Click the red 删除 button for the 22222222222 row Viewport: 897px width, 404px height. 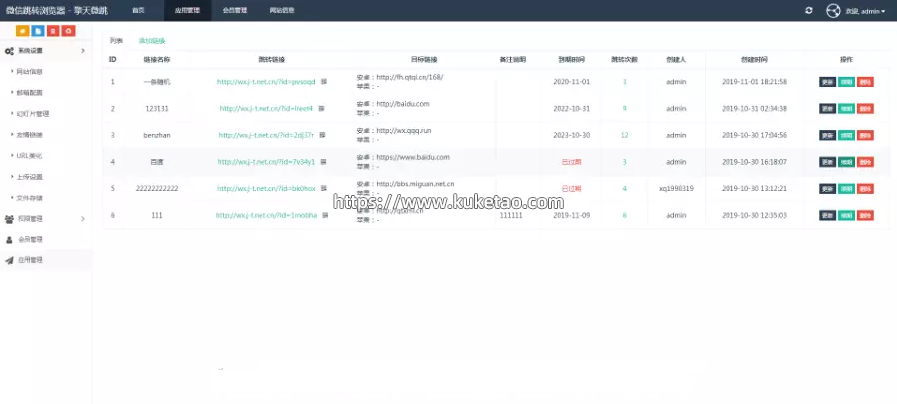(x=865, y=188)
